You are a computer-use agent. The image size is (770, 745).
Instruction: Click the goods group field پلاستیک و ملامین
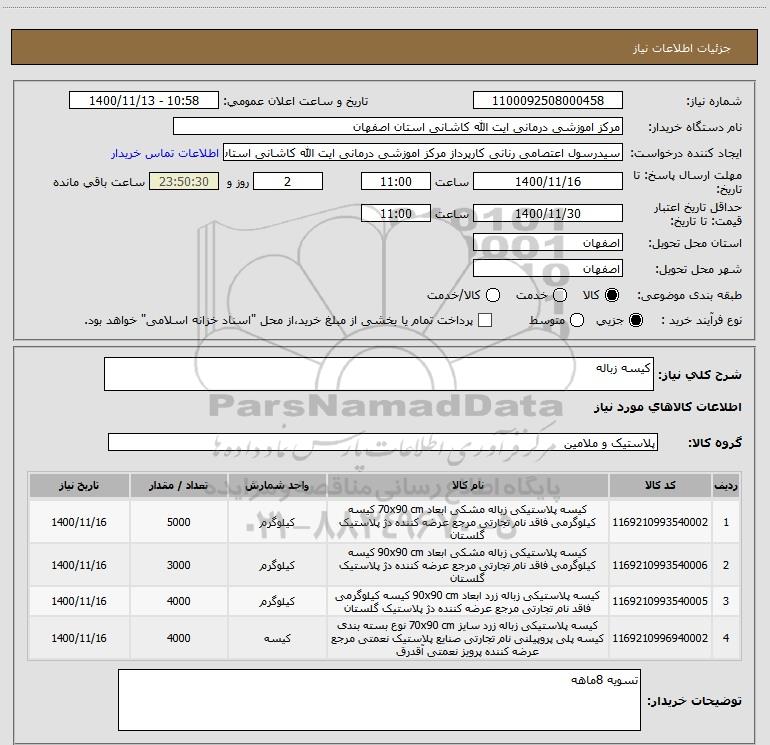coord(383,442)
